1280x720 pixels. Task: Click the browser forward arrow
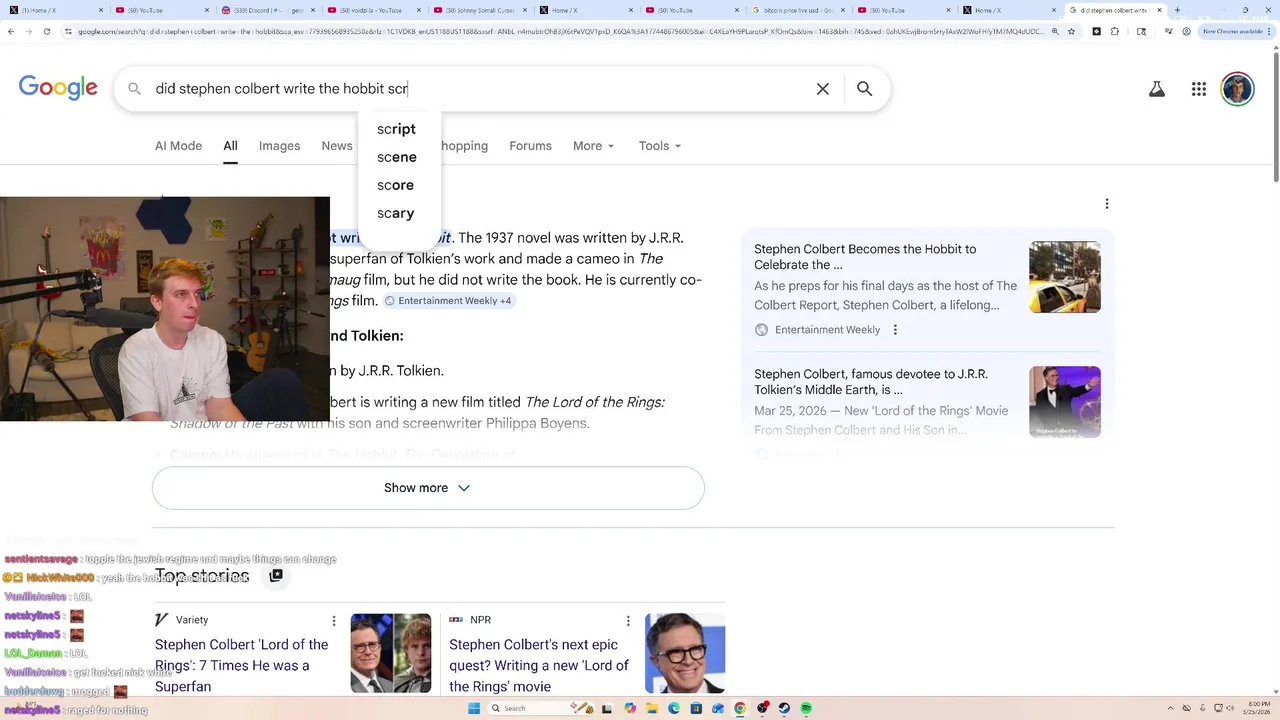pyautogui.click(x=30, y=31)
